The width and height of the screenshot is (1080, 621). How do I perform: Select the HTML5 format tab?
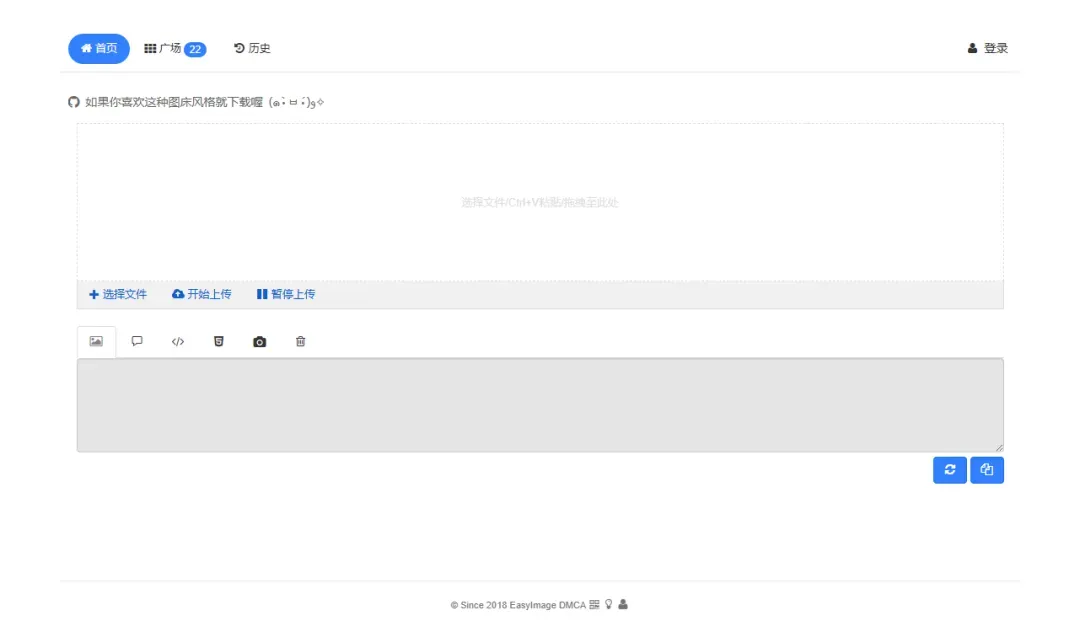tap(219, 342)
